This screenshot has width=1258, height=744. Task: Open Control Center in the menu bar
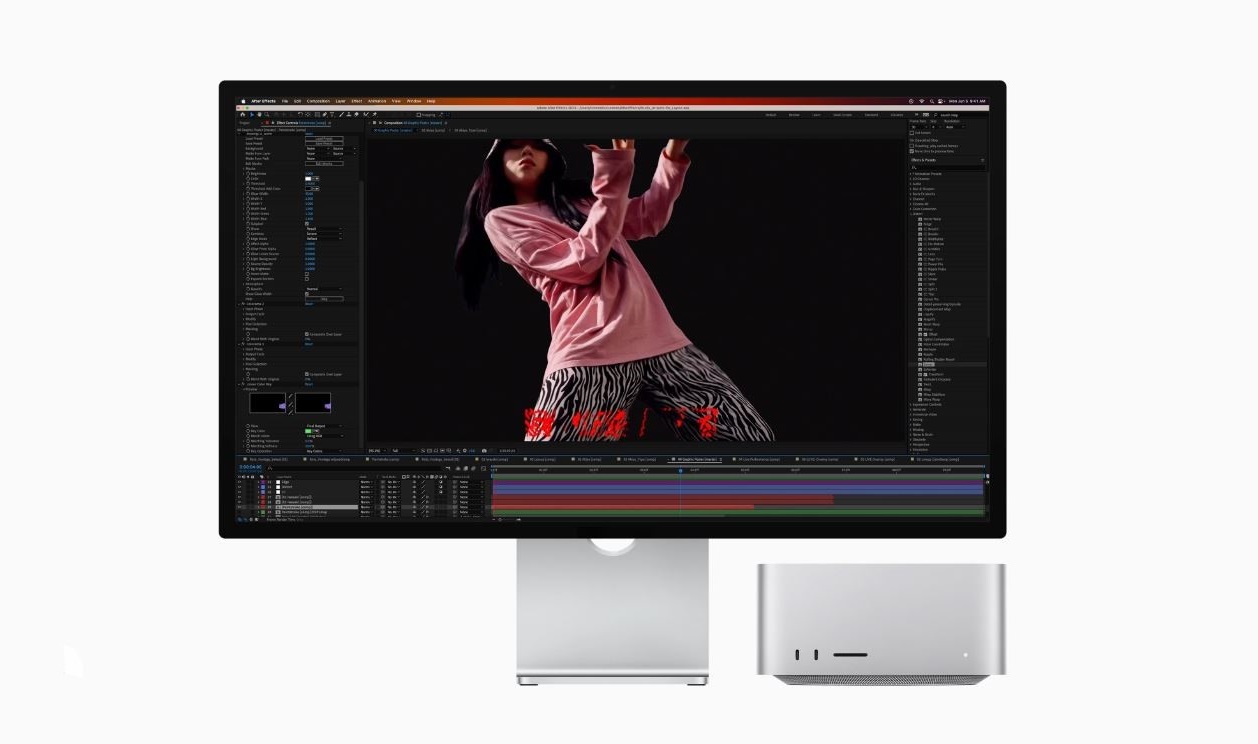[x=941, y=101]
